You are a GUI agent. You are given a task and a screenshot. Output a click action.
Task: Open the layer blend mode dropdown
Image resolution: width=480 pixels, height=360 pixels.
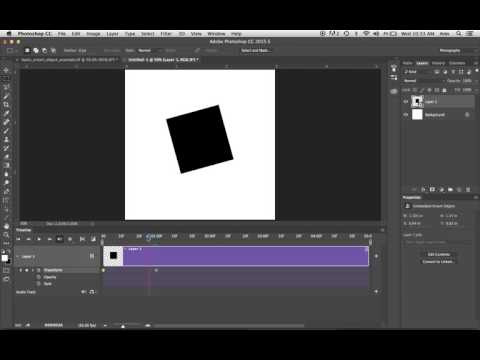click(424, 81)
